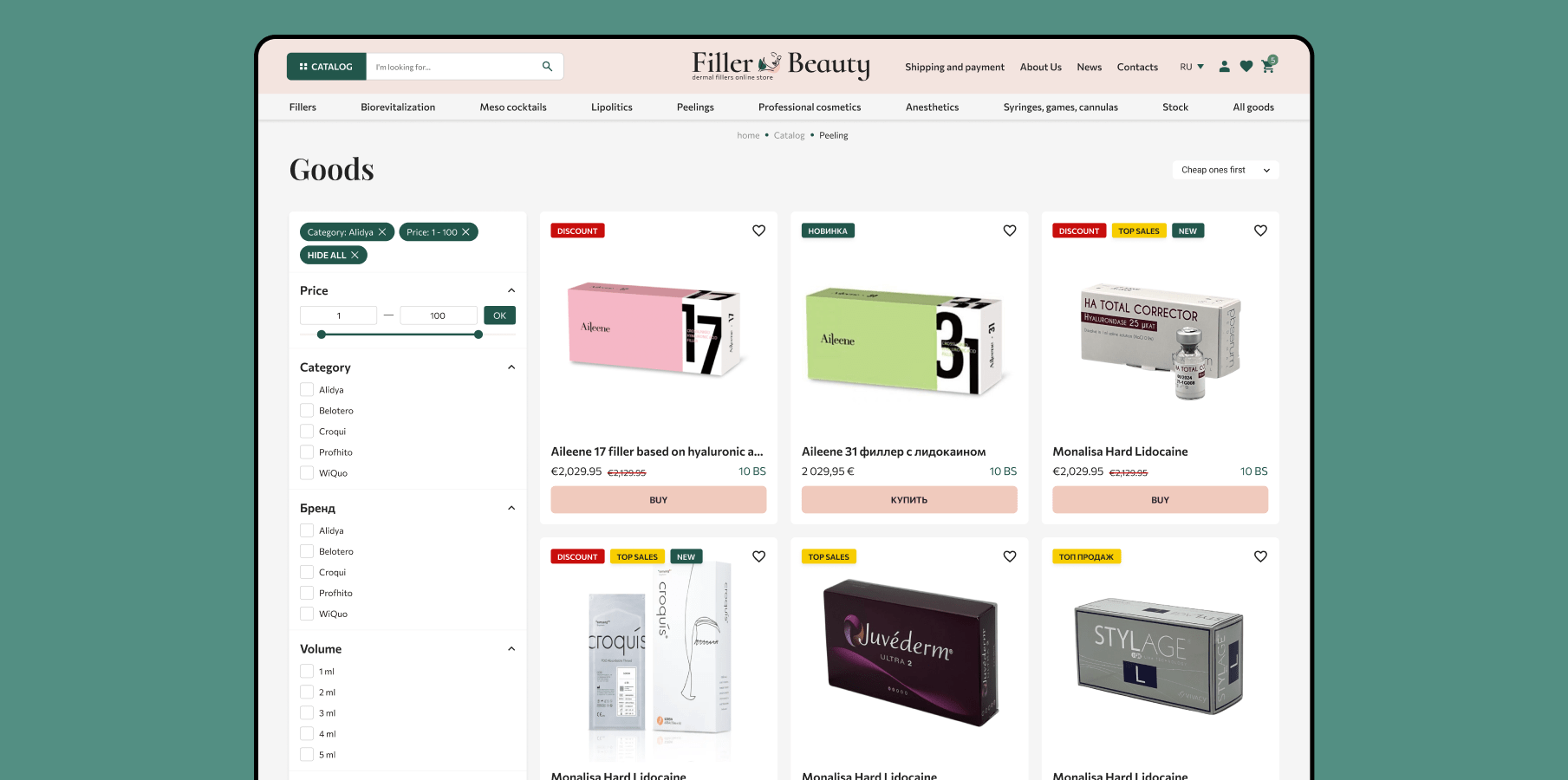Collapse the Price filter section
Viewport: 1568px width, 780px height.
point(511,290)
